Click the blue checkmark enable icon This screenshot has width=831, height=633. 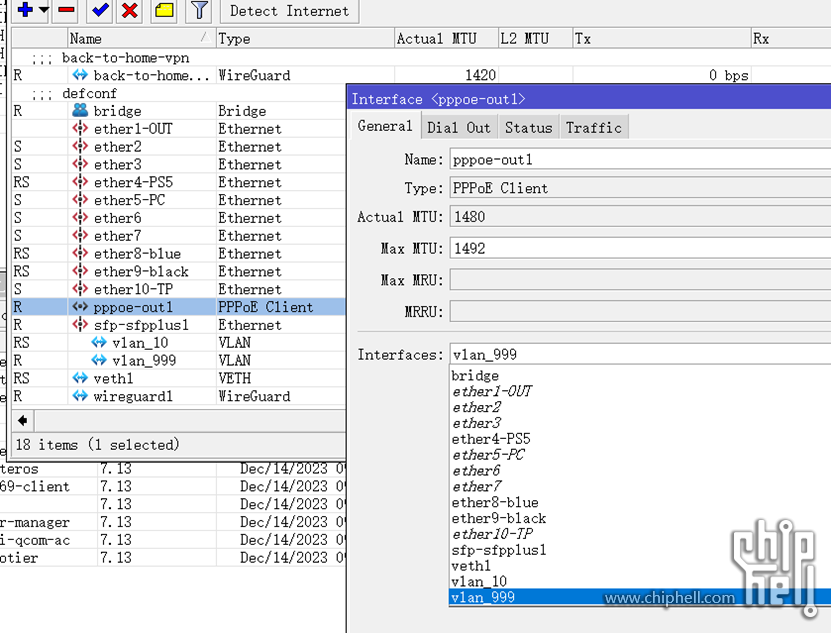tap(100, 10)
